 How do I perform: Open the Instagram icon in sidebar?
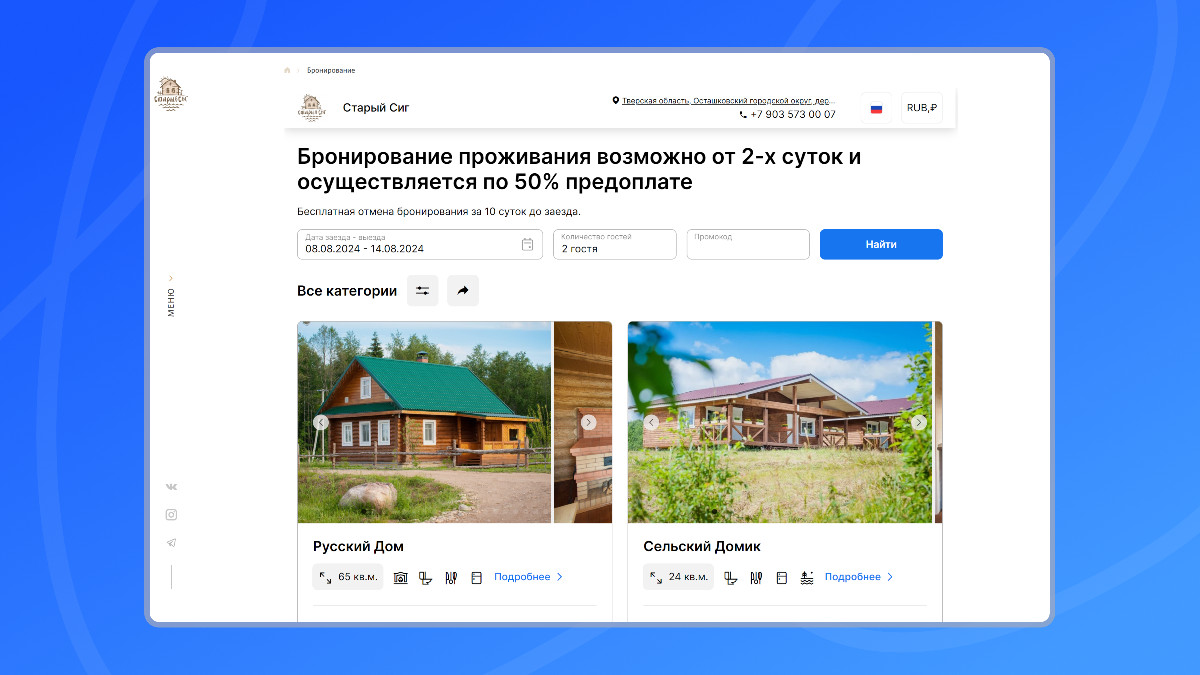coord(171,515)
